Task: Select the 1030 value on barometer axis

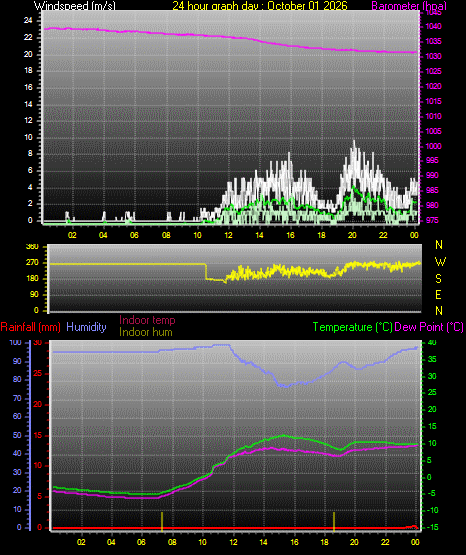Action: [x=433, y=56]
